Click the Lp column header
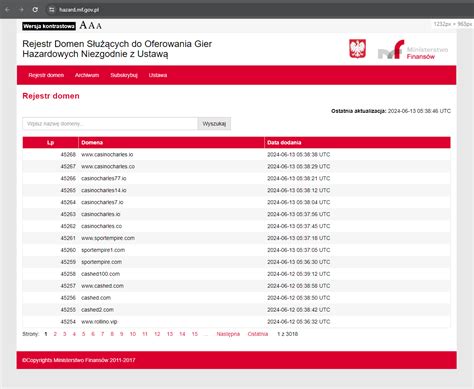This screenshot has height=389, width=474. (x=50, y=143)
